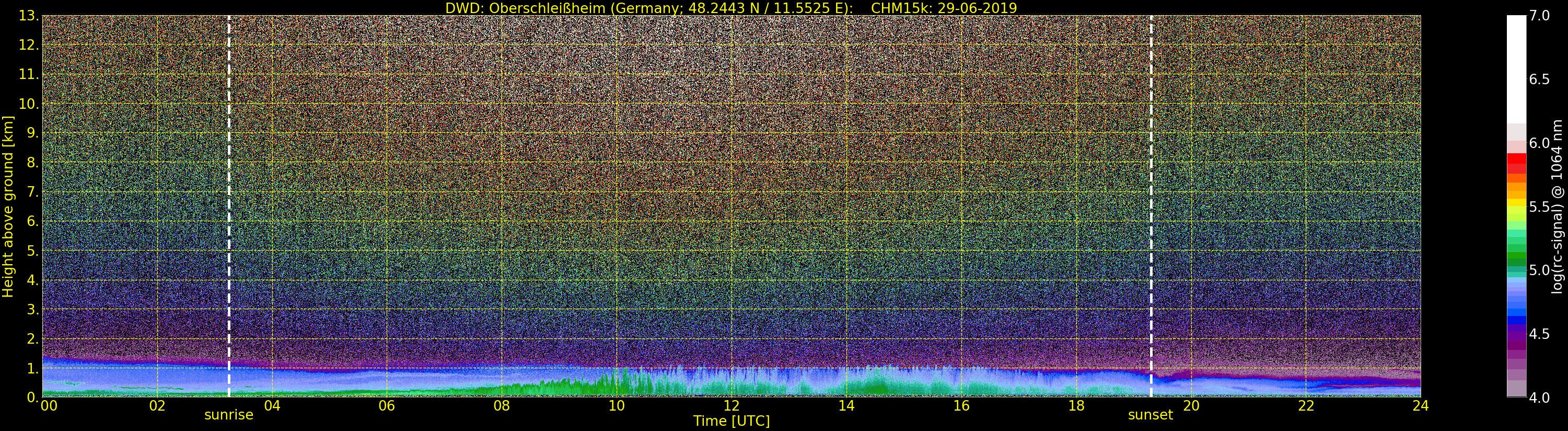Click the '5.5' value on the colorbar scale

(1539, 207)
